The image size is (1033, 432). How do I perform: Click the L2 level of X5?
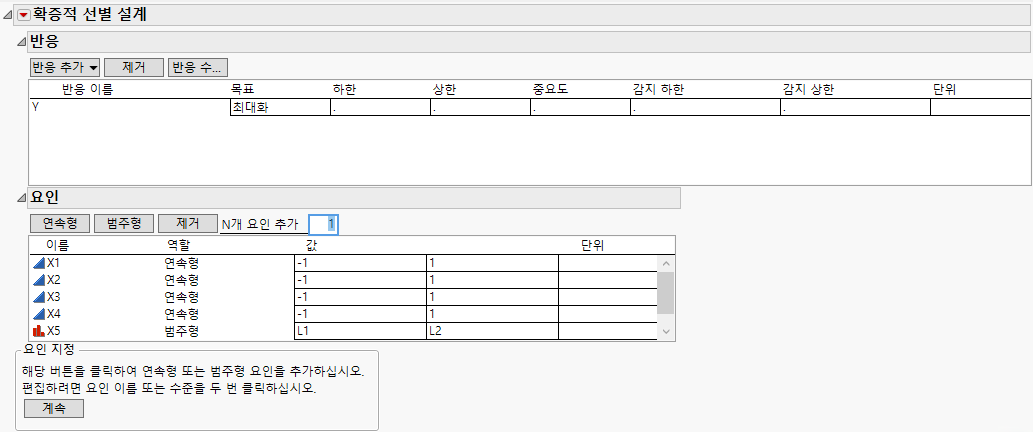tap(492, 331)
